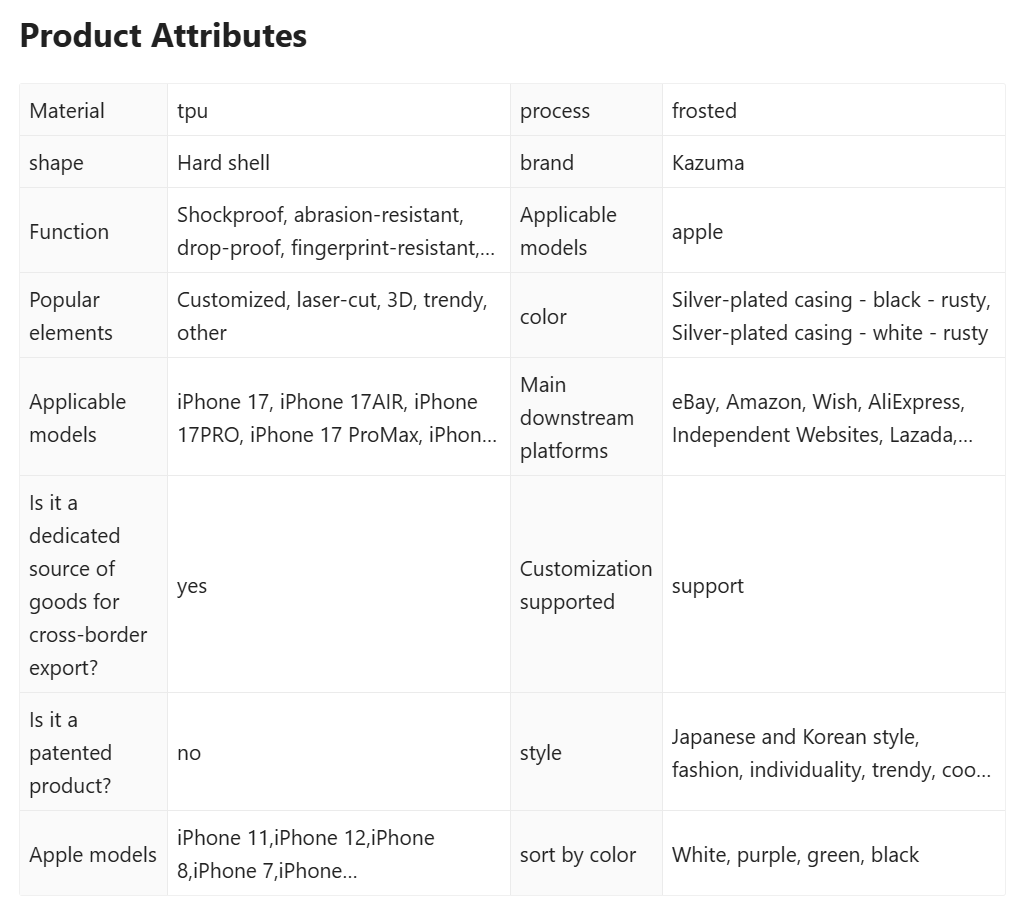The image size is (1014, 900).
Task: Select the yes cross-border export value
Action: pyautogui.click(x=192, y=585)
